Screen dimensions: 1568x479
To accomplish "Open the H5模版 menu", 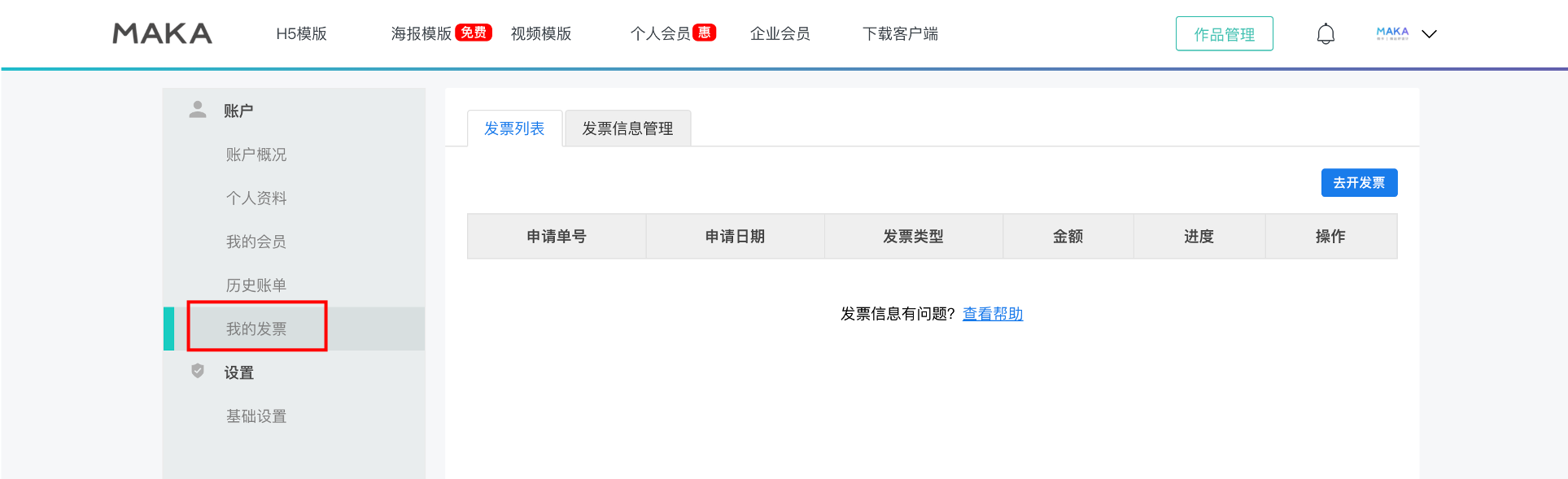I will tap(301, 33).
